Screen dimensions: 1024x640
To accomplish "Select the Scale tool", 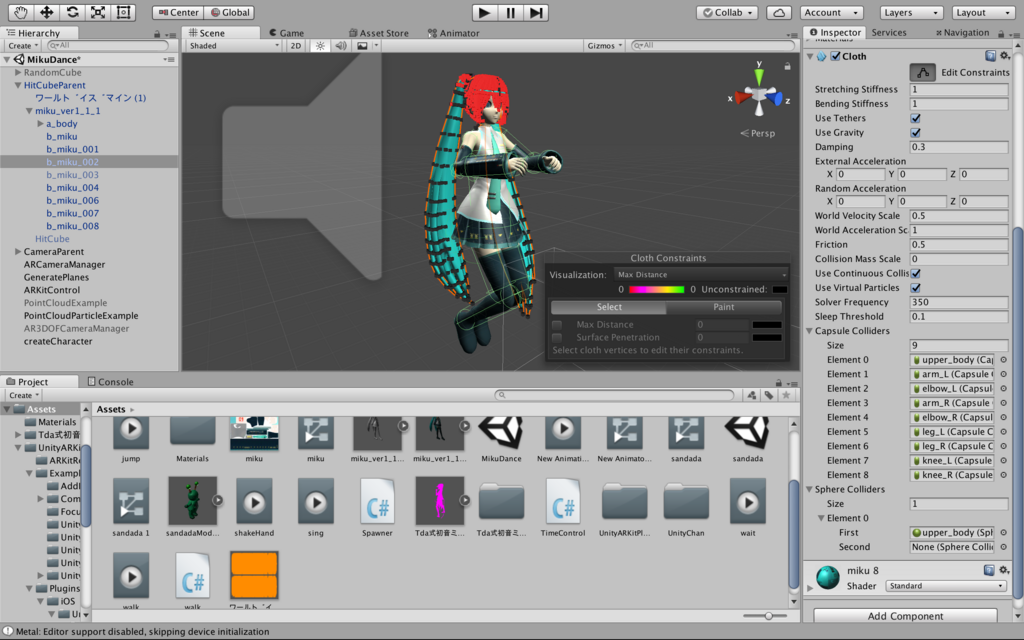I will pyautogui.click(x=98, y=12).
